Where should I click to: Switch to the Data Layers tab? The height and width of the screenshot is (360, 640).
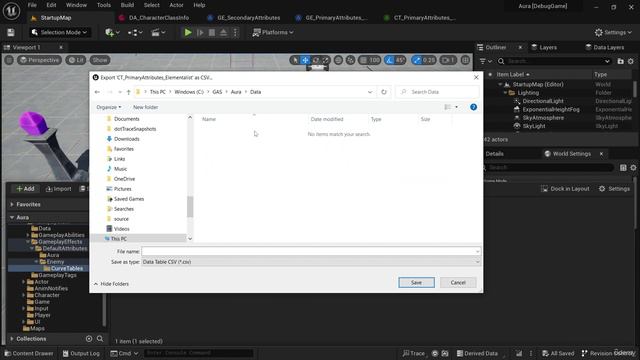click(x=608, y=47)
